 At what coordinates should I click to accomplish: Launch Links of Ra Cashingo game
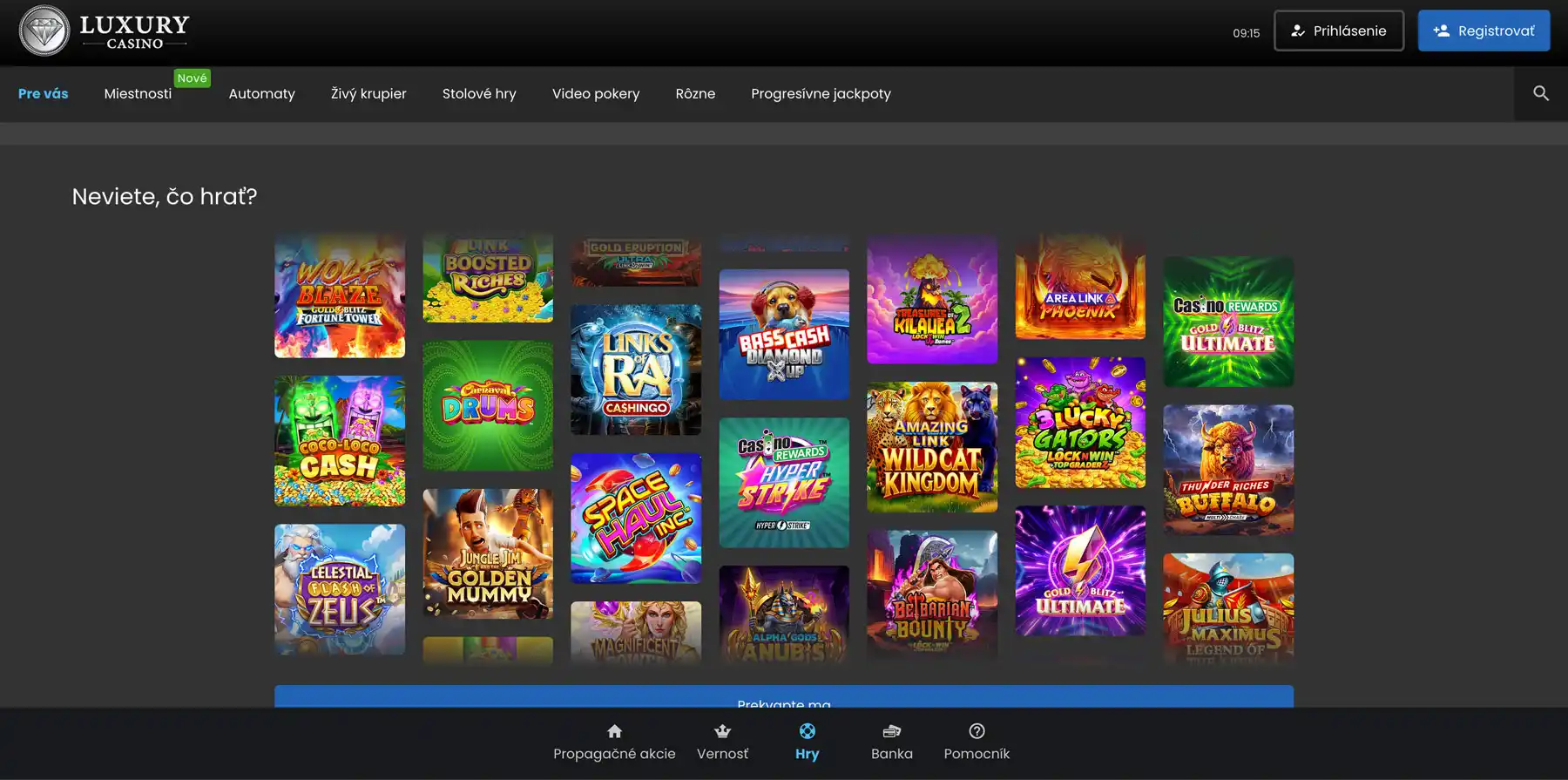(636, 370)
